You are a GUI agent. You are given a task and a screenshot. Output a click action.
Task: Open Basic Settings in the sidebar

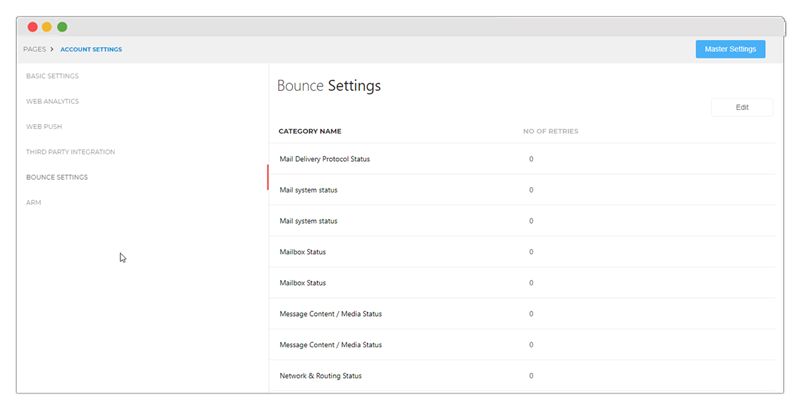(52, 76)
